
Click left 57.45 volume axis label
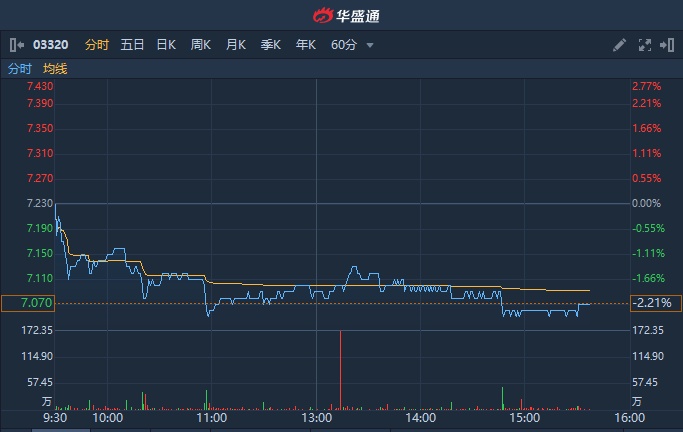[x=40, y=382]
